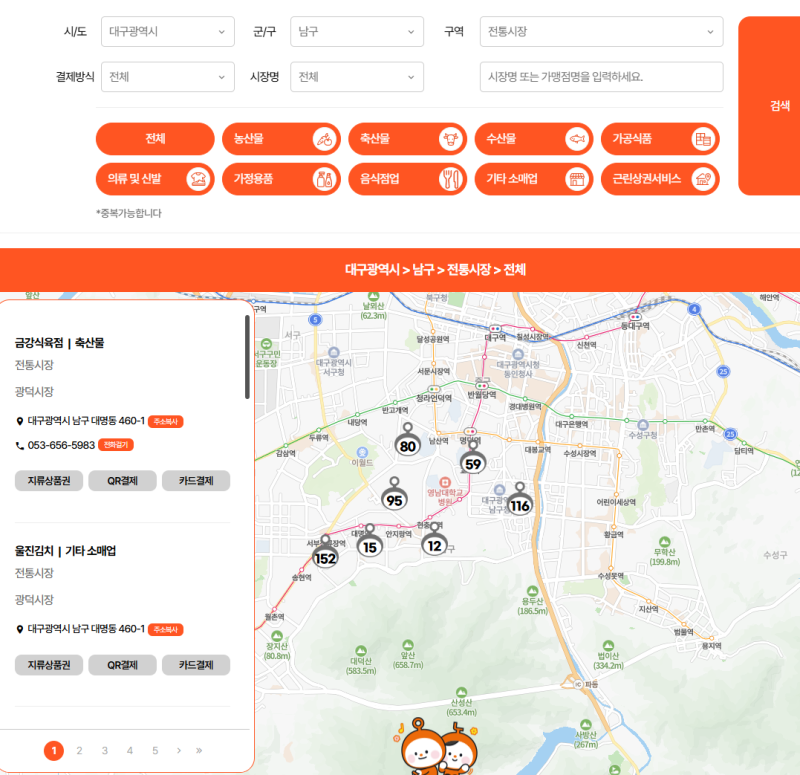This screenshot has width=800, height=775.
Task: Click the cow icon on 축산물
Action: [x=451, y=139]
